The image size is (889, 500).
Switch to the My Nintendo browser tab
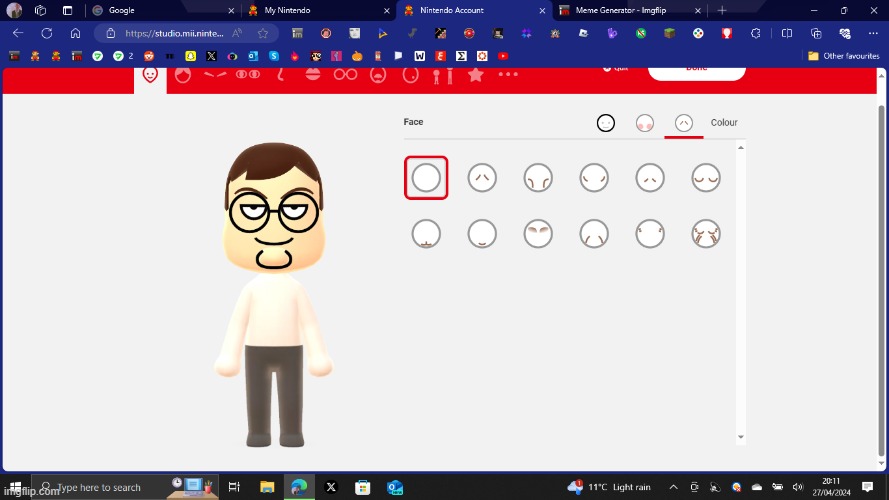[x=319, y=10]
